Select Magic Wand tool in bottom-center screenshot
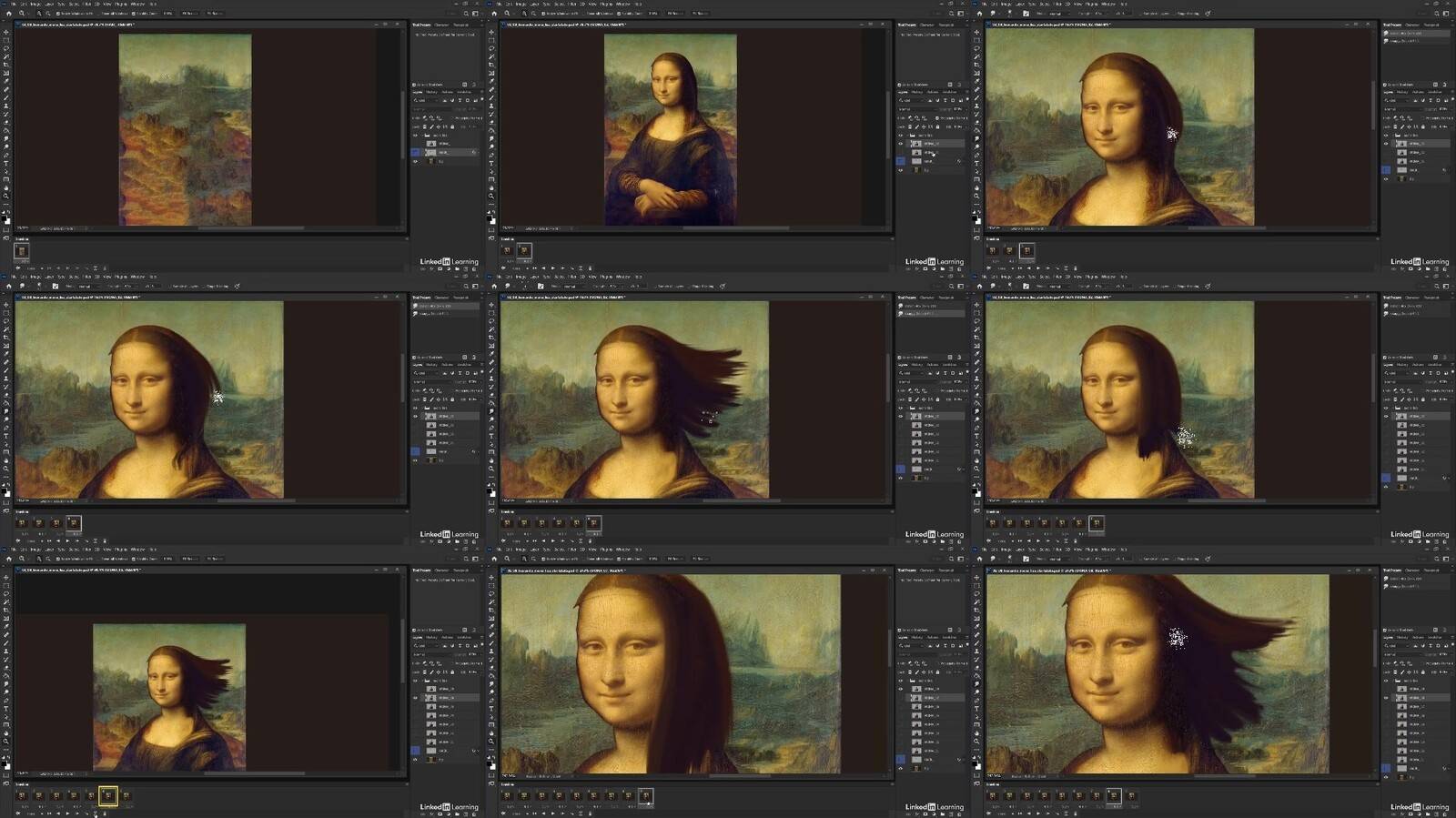Screen dimensions: 1456x818 click(x=491, y=602)
